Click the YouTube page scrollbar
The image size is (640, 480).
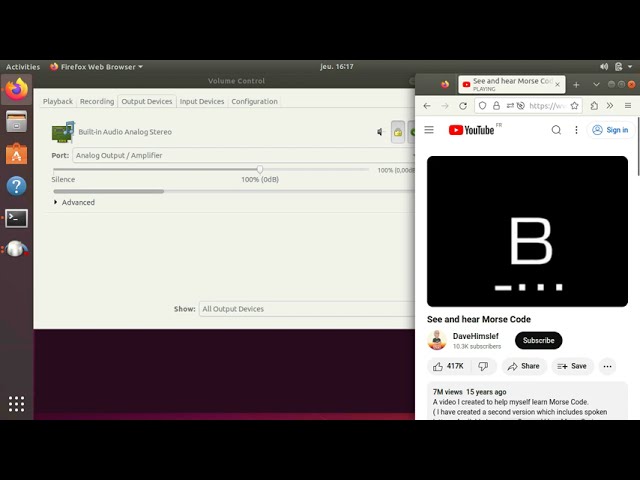pos(638,147)
